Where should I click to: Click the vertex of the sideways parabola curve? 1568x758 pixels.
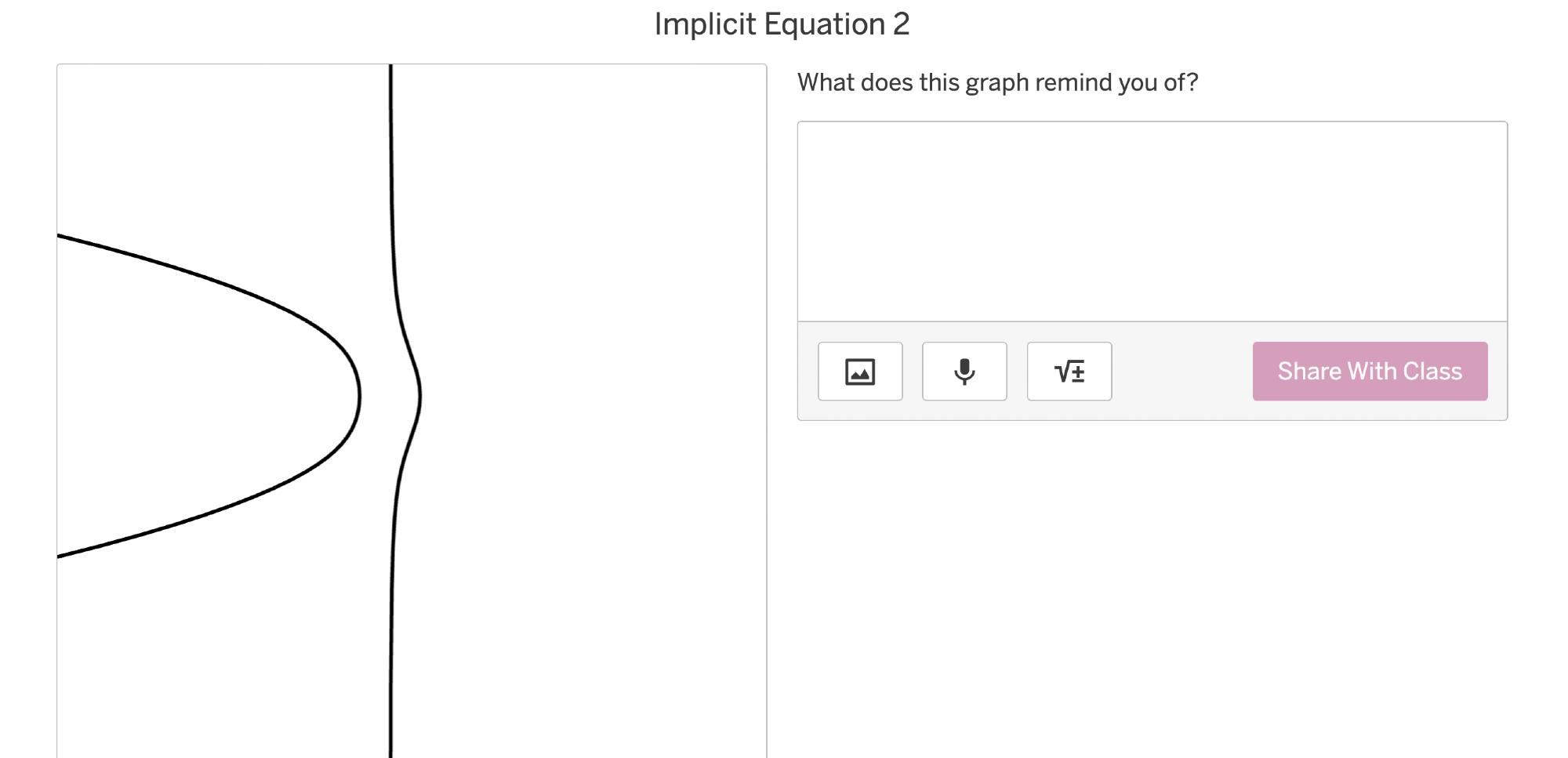click(x=359, y=396)
